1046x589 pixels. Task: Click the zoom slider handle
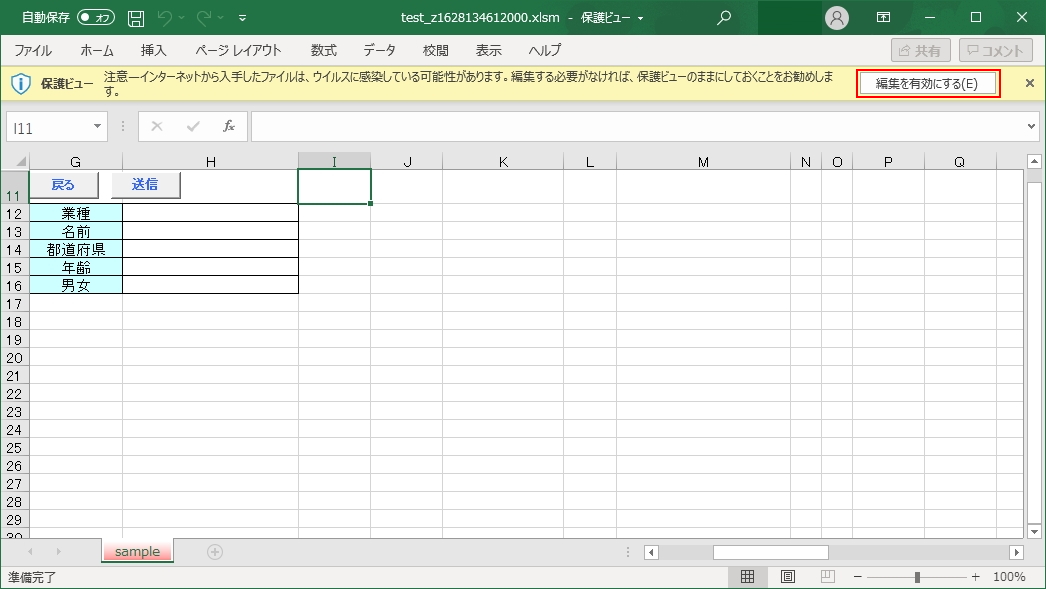[x=917, y=577]
